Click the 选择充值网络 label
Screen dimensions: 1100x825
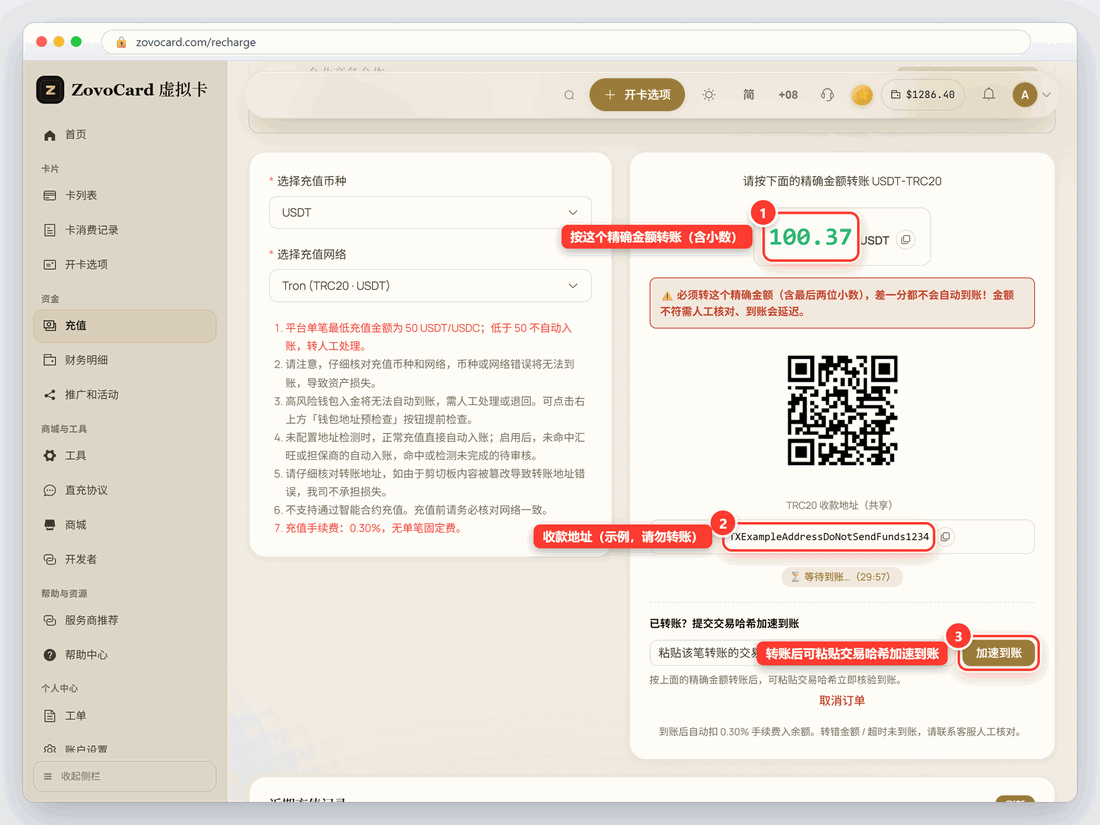[x=311, y=254]
